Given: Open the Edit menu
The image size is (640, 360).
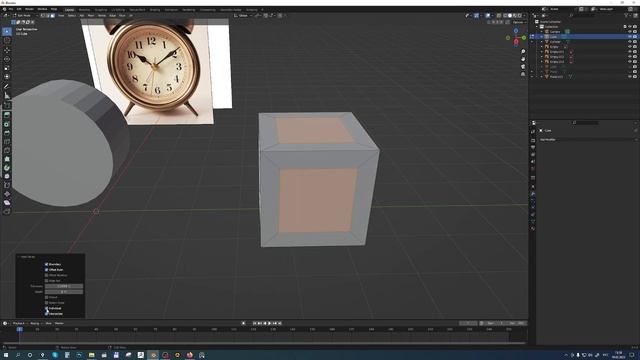Looking at the screenshot, I should 19,9.
